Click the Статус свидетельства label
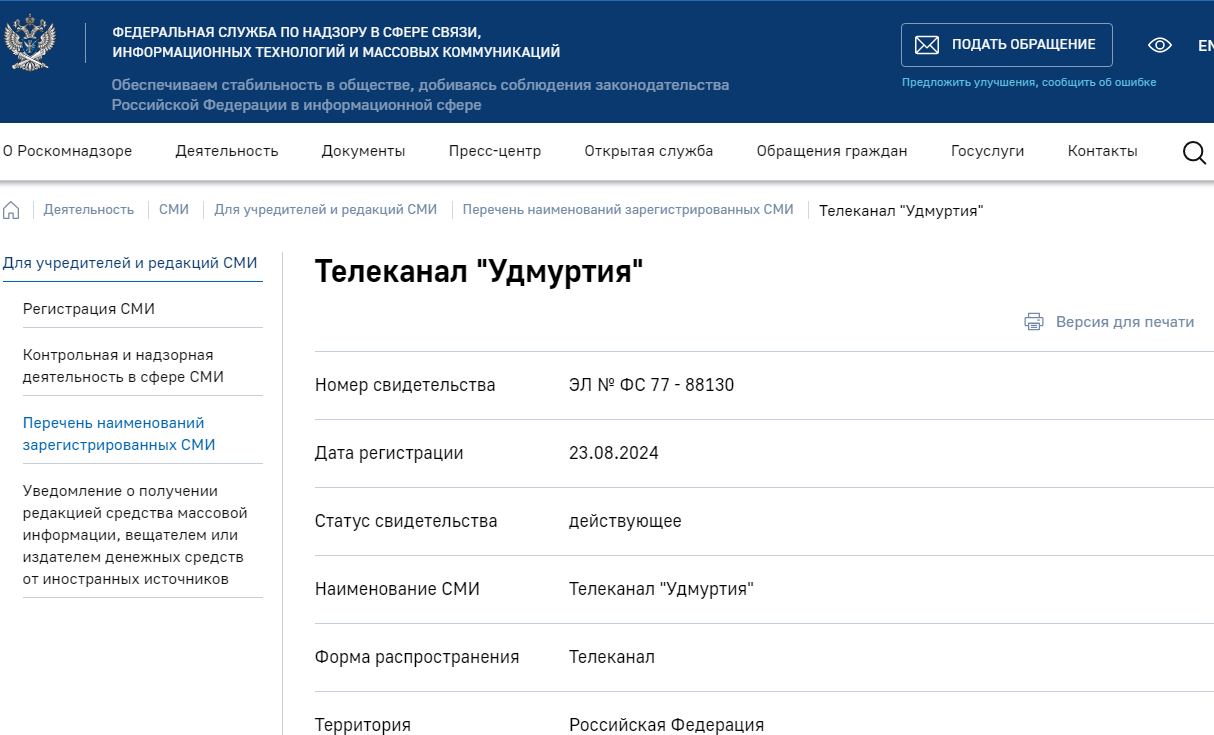The height and width of the screenshot is (735, 1214). coord(406,521)
